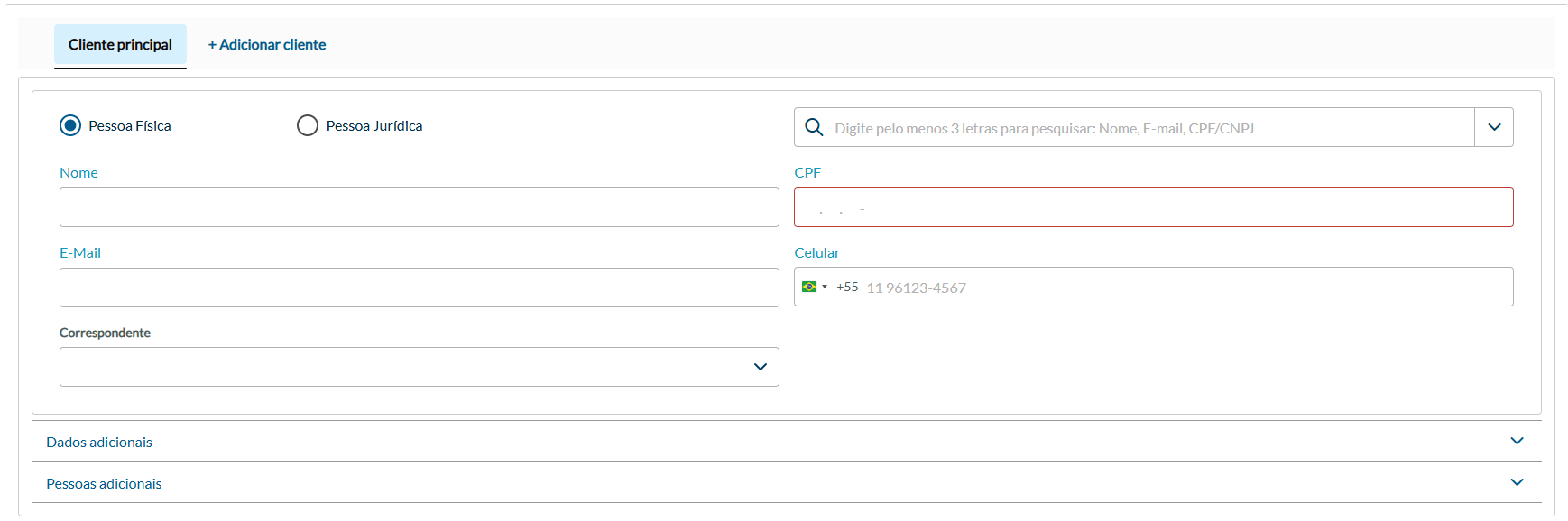Expand the Pessoas adicionais section
The image size is (1568, 521).
pos(1517,482)
